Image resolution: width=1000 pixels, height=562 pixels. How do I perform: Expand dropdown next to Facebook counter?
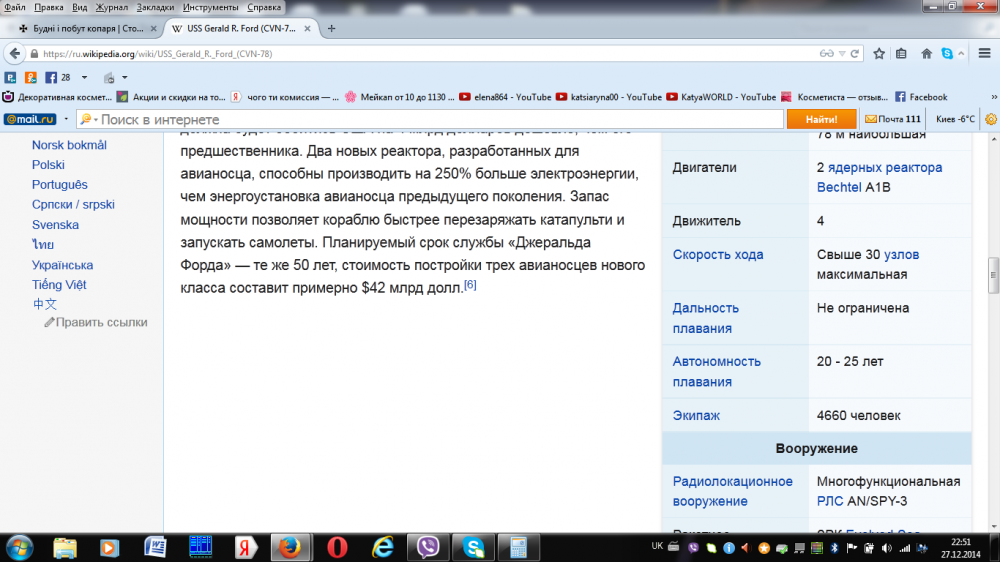84,78
